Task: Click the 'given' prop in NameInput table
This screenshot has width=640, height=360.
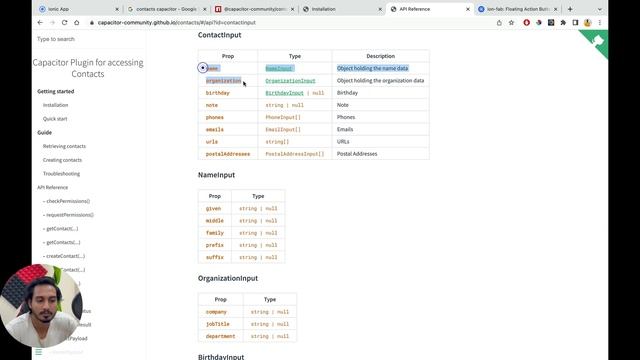Action: (213, 209)
